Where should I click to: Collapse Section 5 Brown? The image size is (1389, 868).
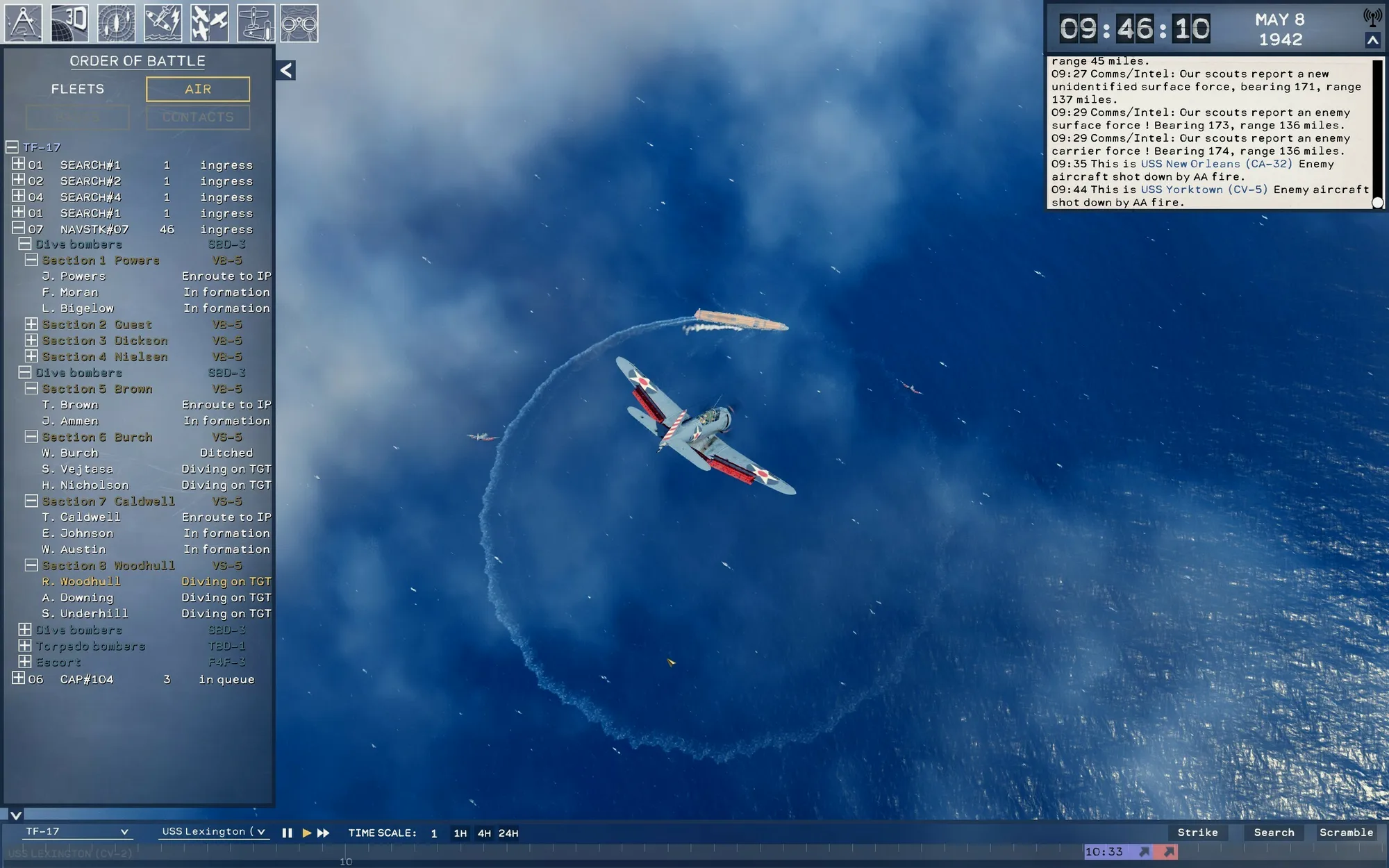click(x=31, y=389)
